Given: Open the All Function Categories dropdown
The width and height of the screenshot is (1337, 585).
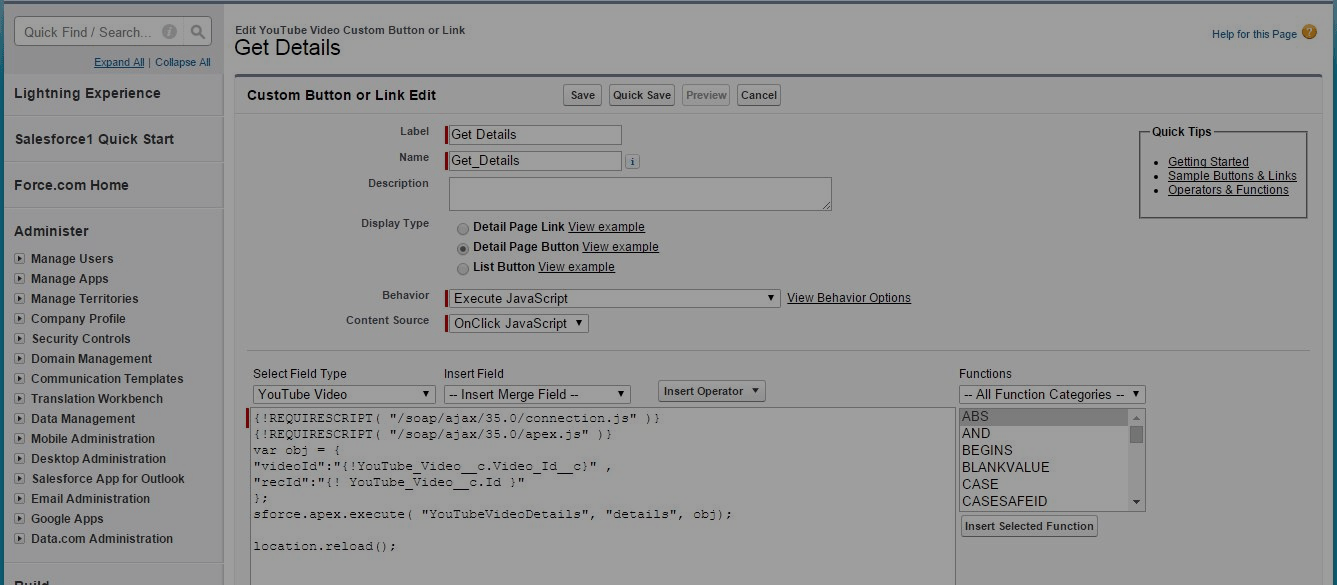Looking at the screenshot, I should (1052, 394).
